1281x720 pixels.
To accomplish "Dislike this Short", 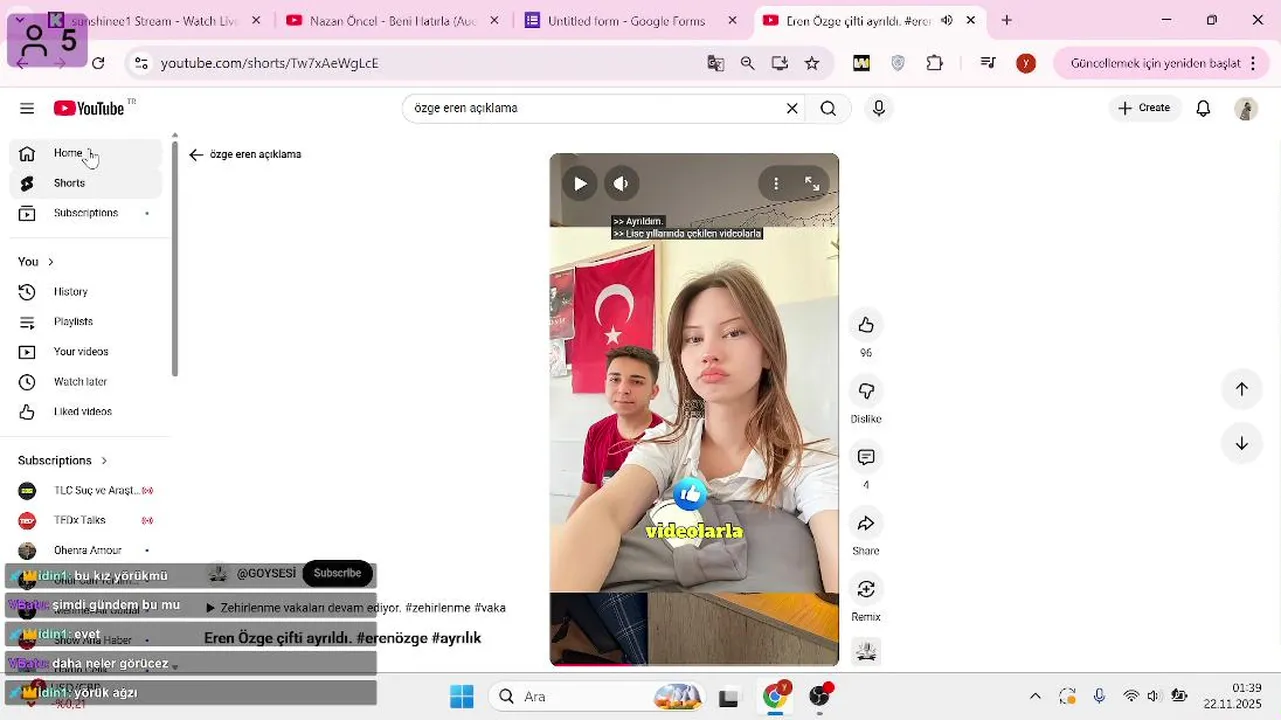I will click(866, 391).
